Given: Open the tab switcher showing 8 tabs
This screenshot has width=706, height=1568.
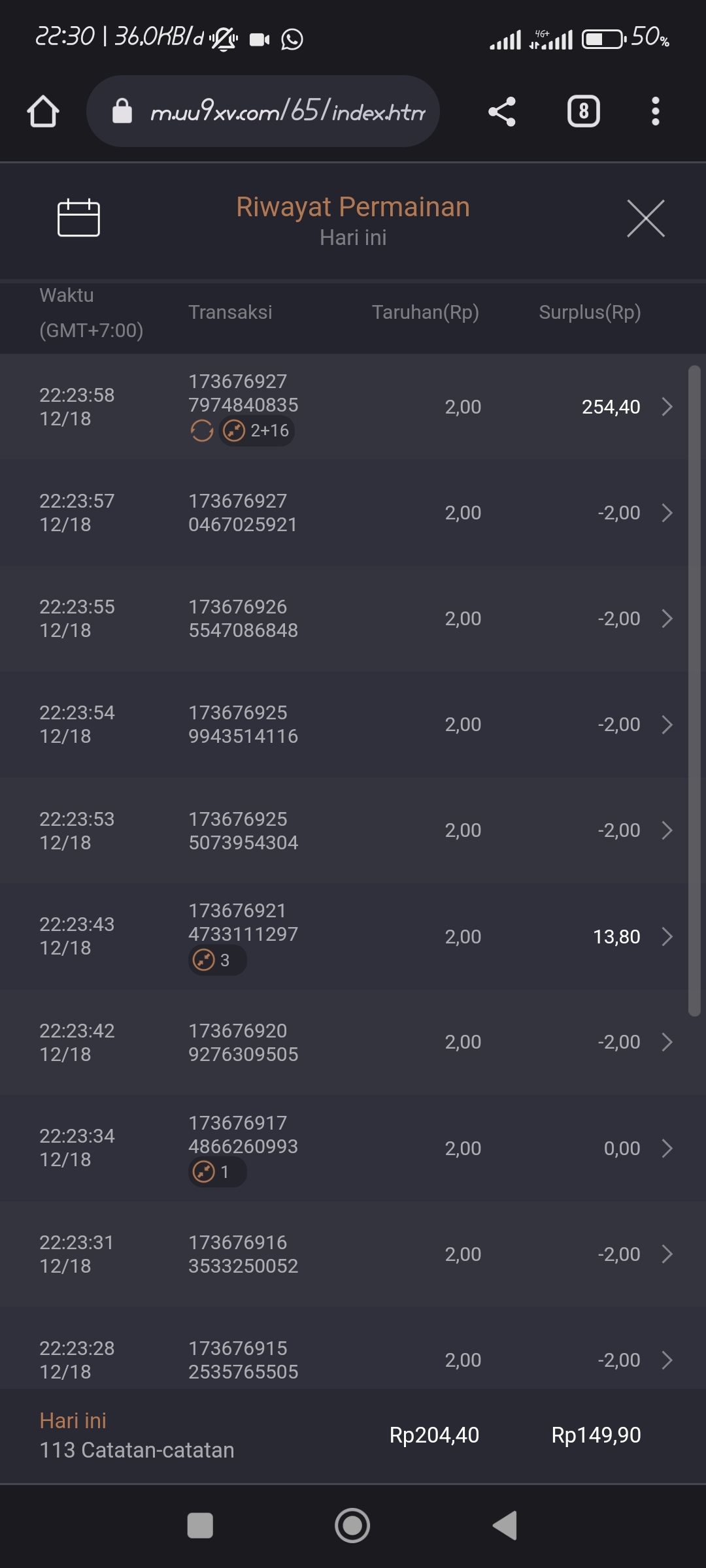Looking at the screenshot, I should click(x=583, y=111).
